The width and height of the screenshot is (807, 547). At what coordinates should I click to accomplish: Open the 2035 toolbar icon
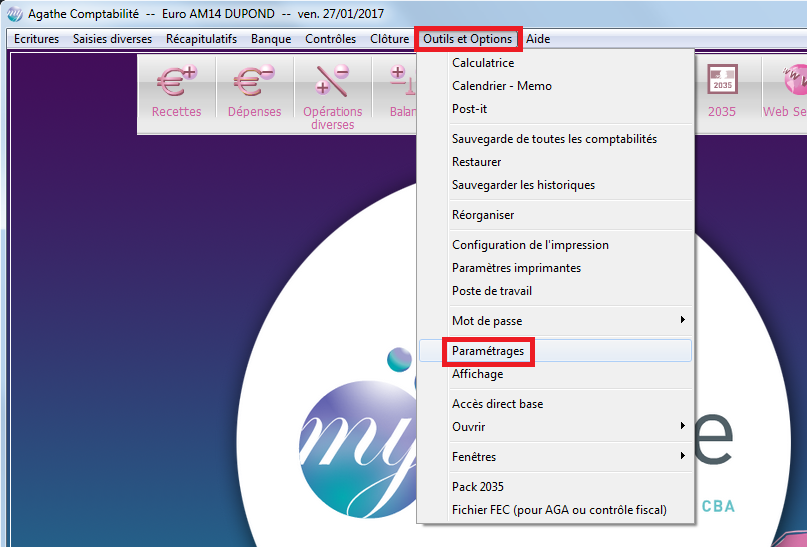pyautogui.click(x=722, y=93)
